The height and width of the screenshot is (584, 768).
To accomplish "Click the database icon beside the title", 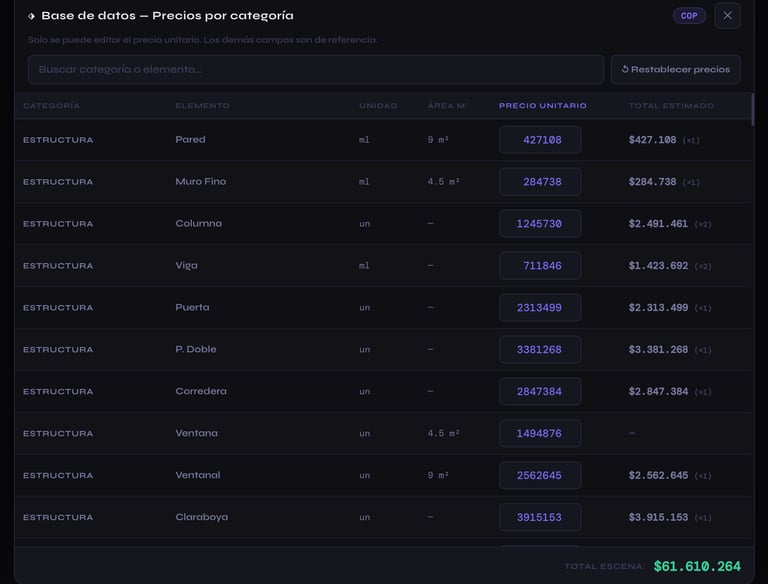I will tap(32, 17).
